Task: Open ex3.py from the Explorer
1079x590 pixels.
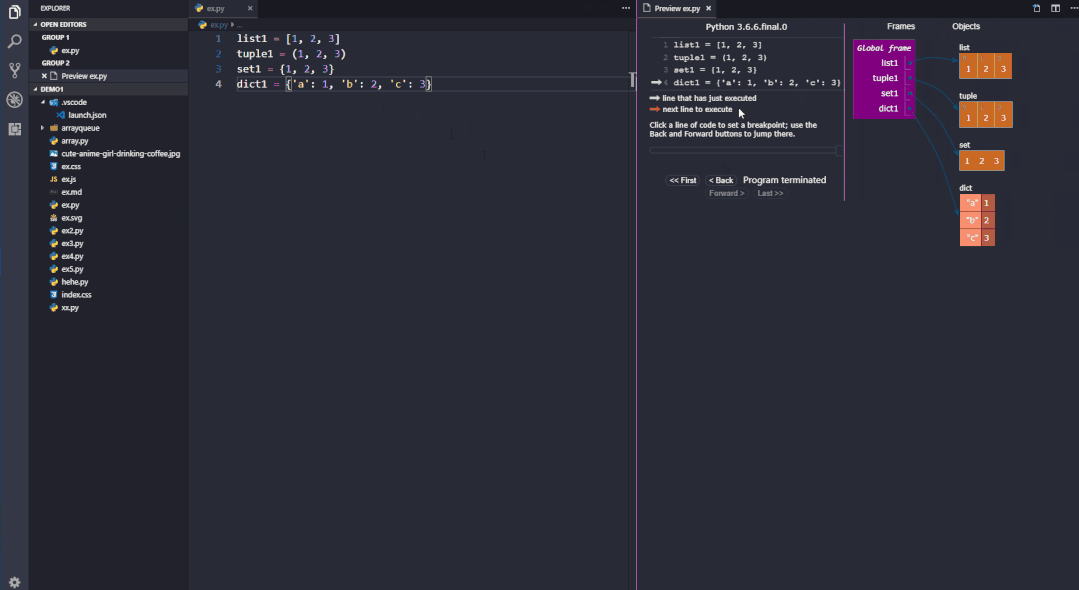Action: (70, 242)
